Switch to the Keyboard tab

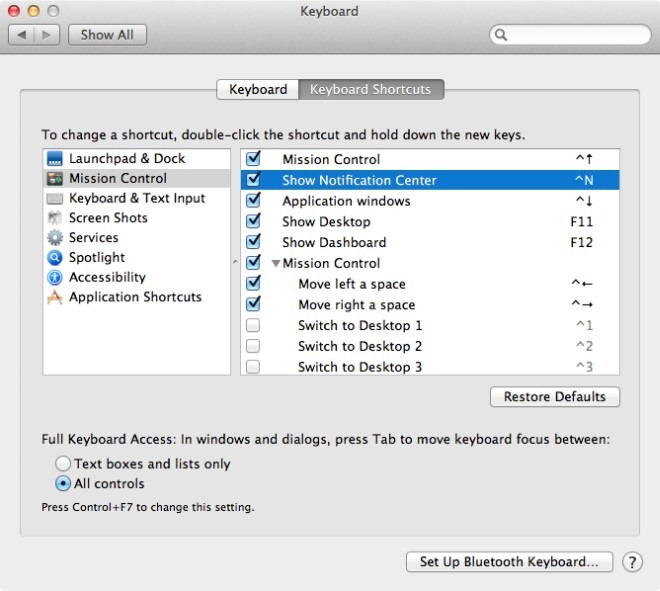click(x=258, y=89)
